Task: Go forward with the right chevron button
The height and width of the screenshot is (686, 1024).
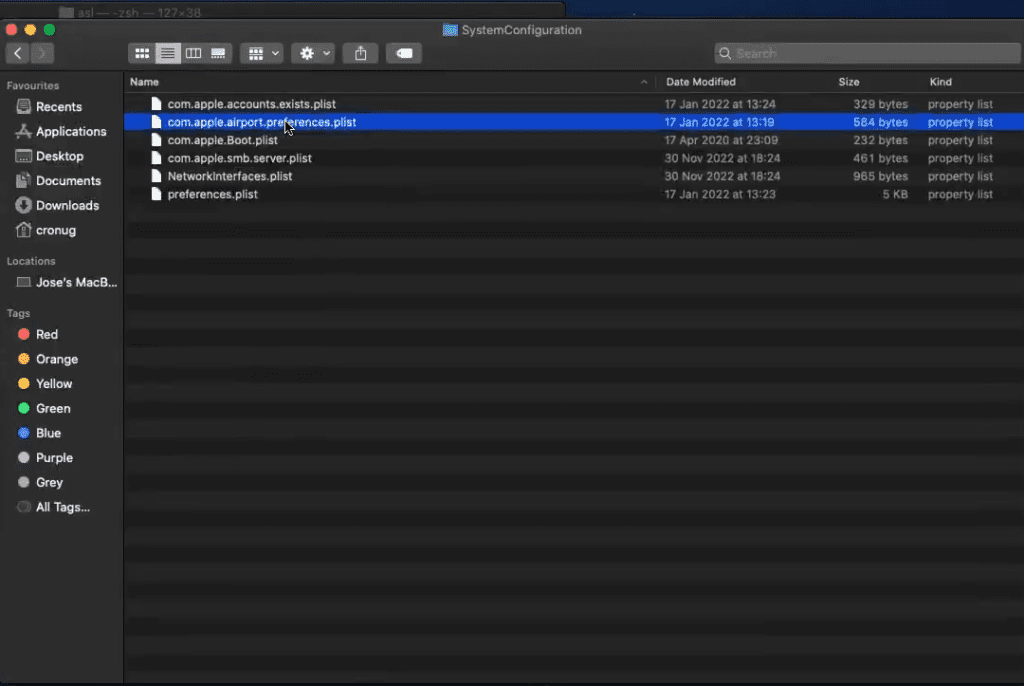Action: (x=42, y=53)
